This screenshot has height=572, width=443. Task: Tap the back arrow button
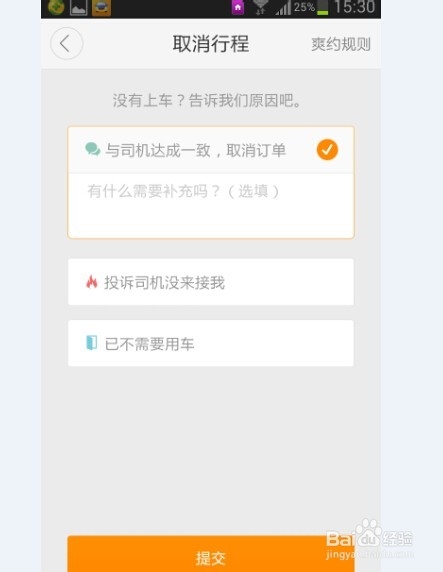pos(66,44)
